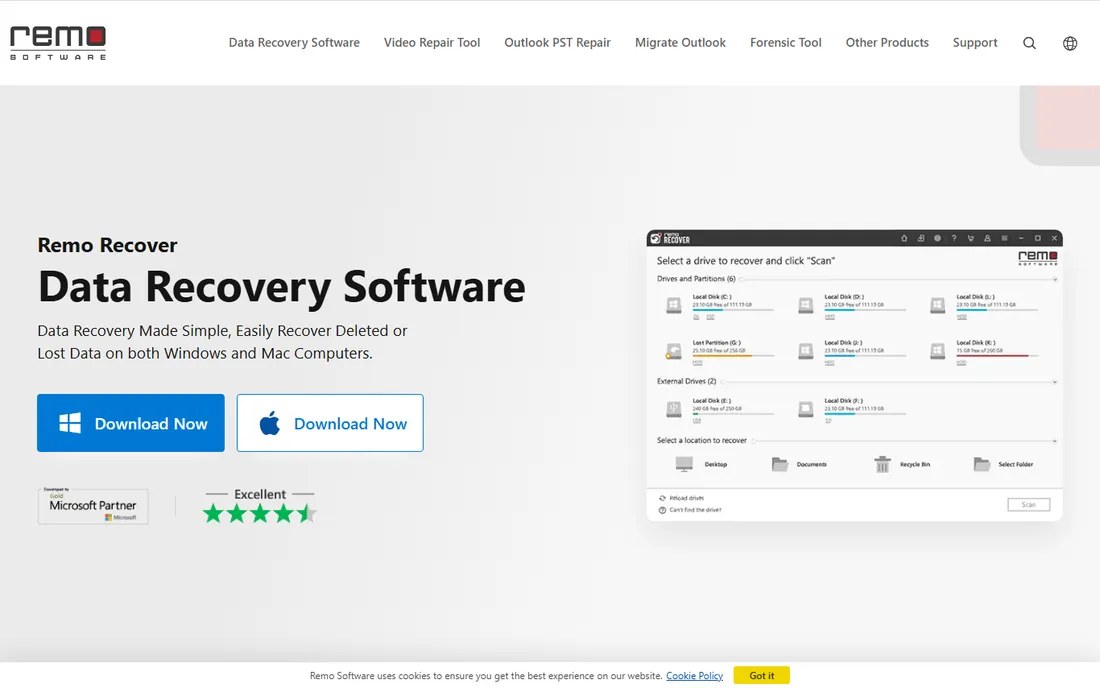The image size is (1100, 688).
Task: Open the Cookie Policy link
Action: coord(695,676)
